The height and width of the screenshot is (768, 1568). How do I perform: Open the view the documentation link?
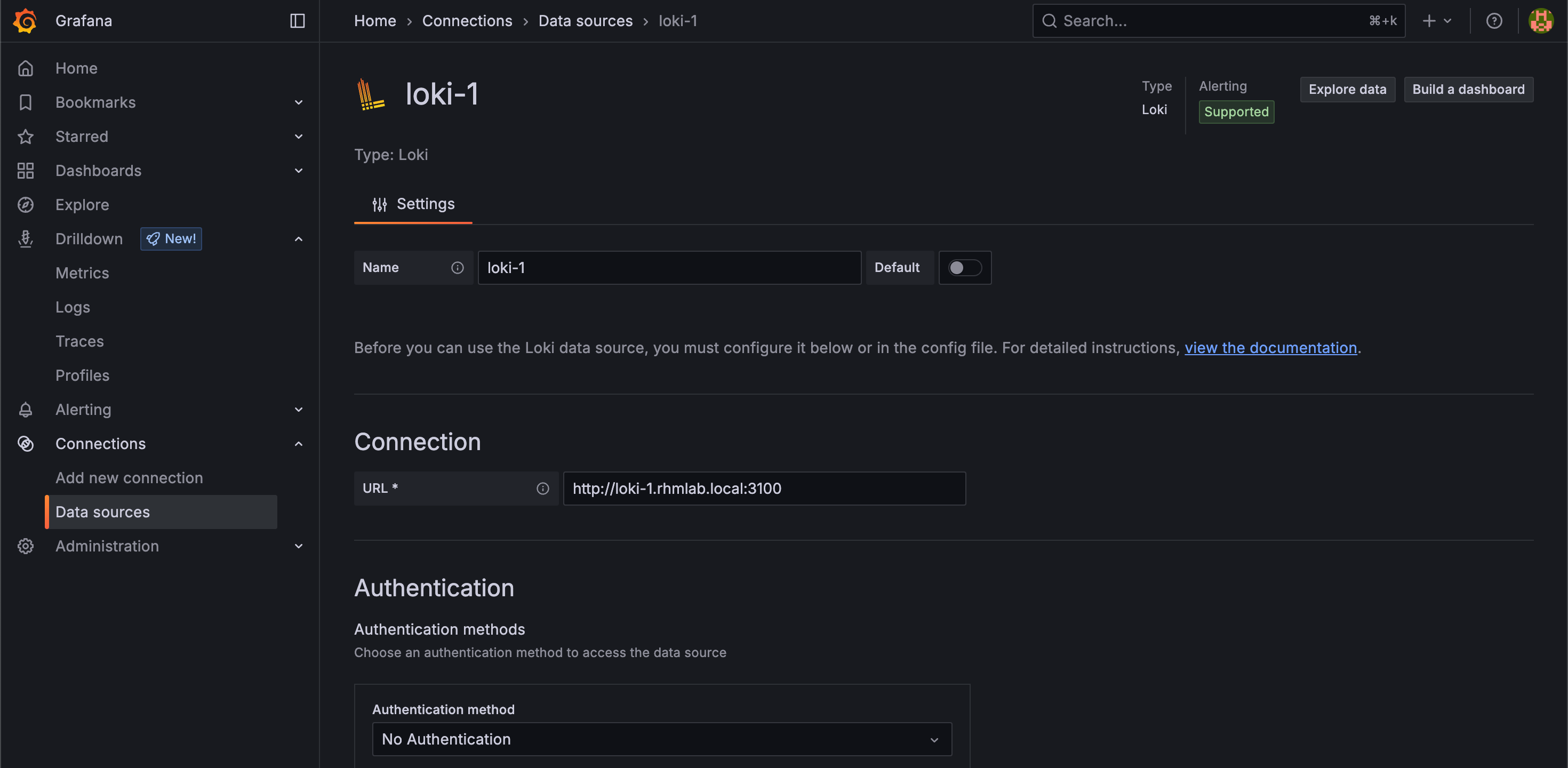click(x=1270, y=348)
